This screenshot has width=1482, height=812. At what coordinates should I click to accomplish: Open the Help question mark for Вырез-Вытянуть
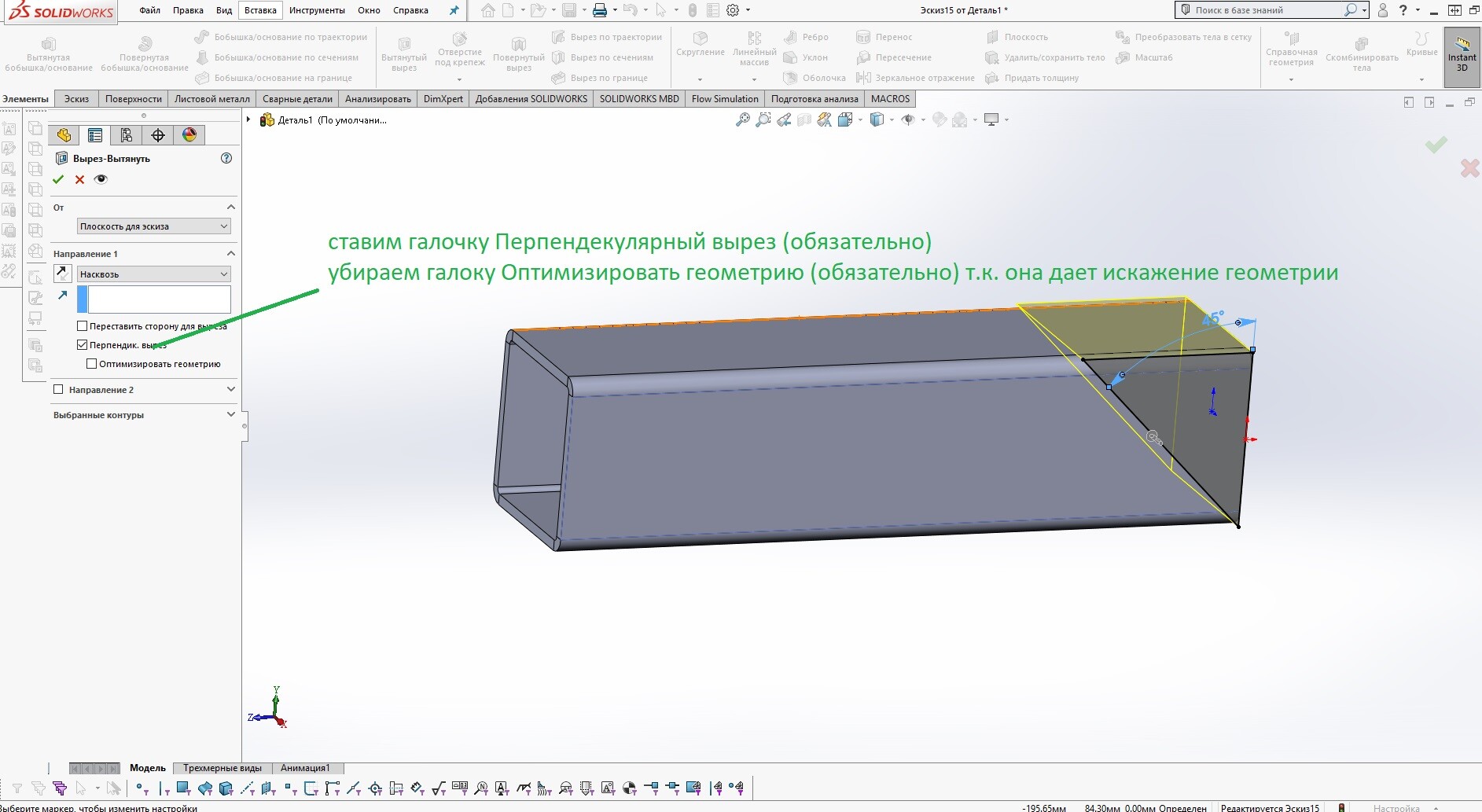pos(226,158)
